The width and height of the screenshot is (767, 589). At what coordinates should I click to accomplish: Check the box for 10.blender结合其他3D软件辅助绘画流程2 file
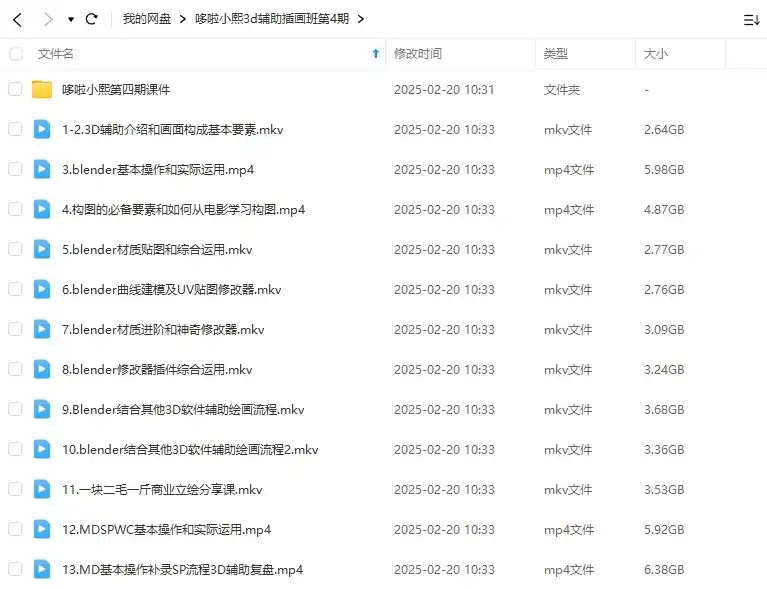coord(15,449)
